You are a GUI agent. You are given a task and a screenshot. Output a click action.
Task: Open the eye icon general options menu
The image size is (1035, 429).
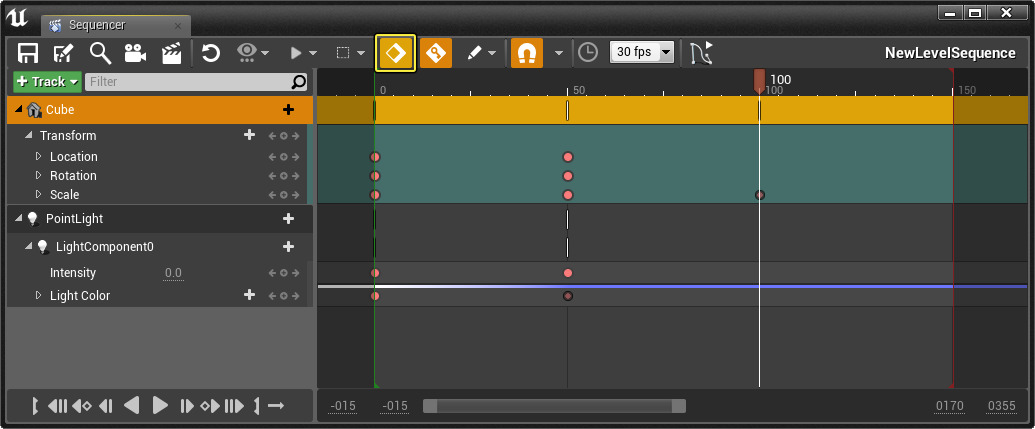point(253,53)
